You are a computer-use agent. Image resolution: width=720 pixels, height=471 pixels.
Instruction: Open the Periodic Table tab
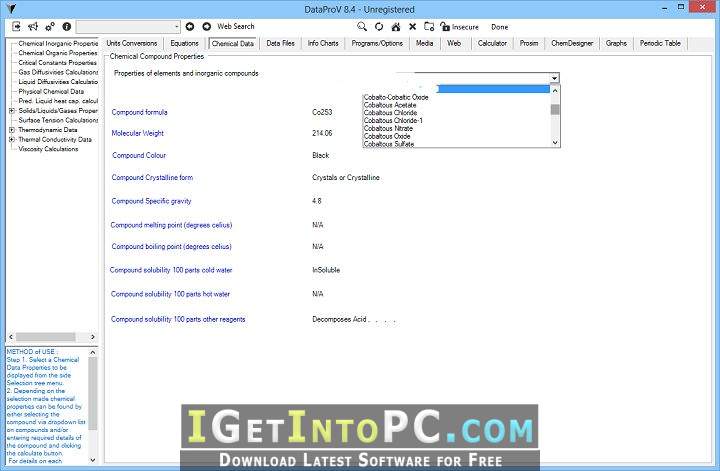[660, 43]
